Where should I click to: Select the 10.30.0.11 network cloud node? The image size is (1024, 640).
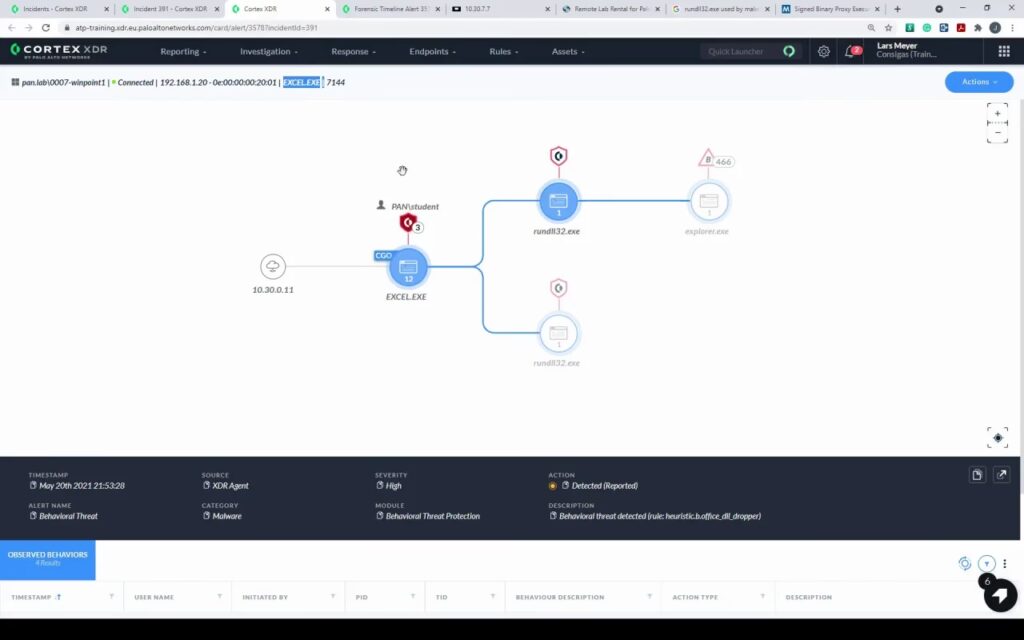point(273,266)
